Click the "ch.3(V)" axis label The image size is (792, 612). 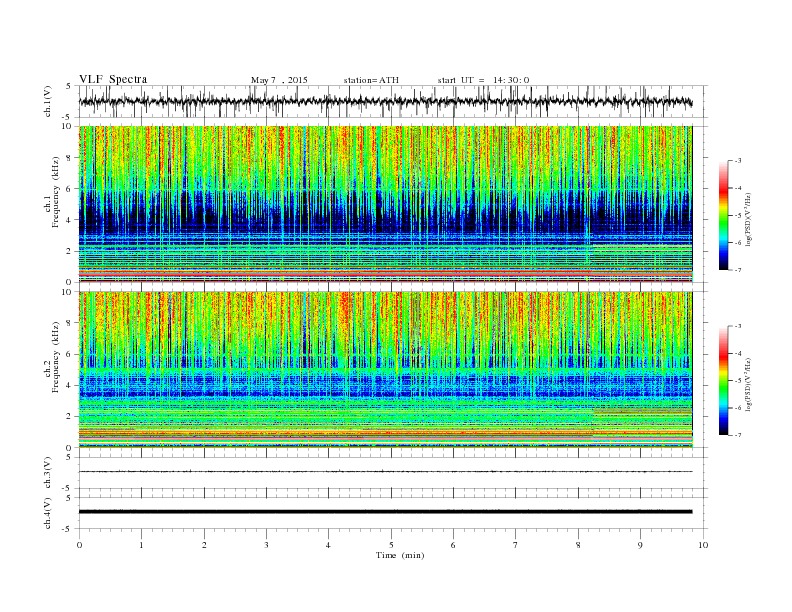[48, 473]
